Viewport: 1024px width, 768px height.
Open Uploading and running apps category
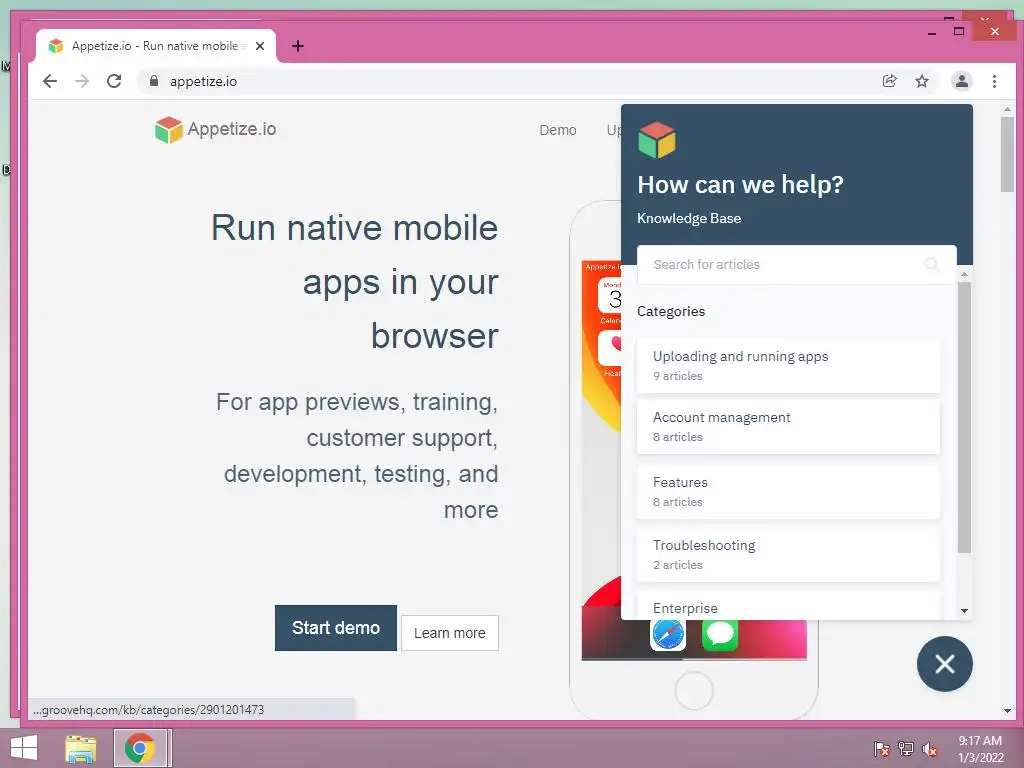click(788, 366)
